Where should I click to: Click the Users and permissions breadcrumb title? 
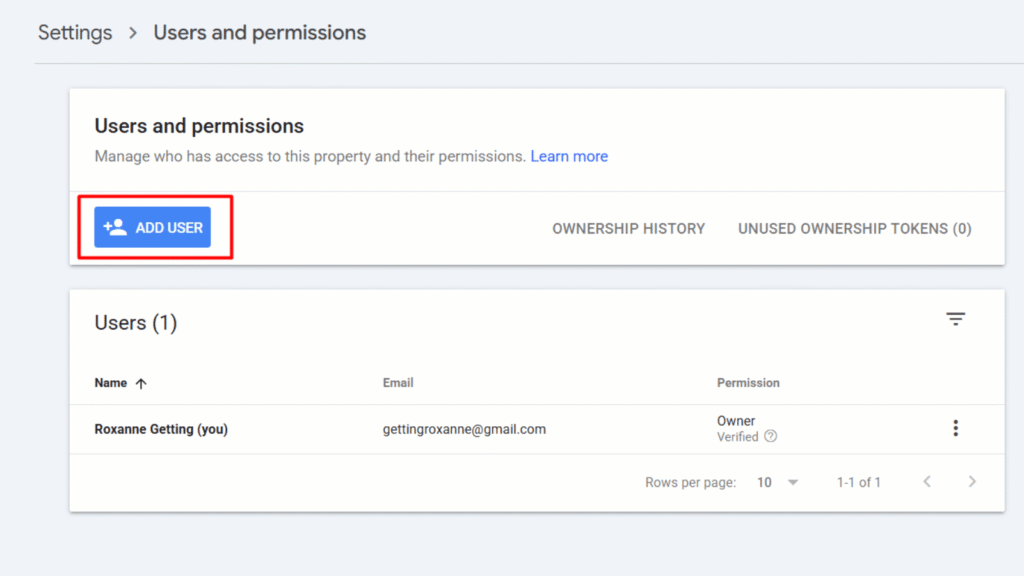[259, 33]
